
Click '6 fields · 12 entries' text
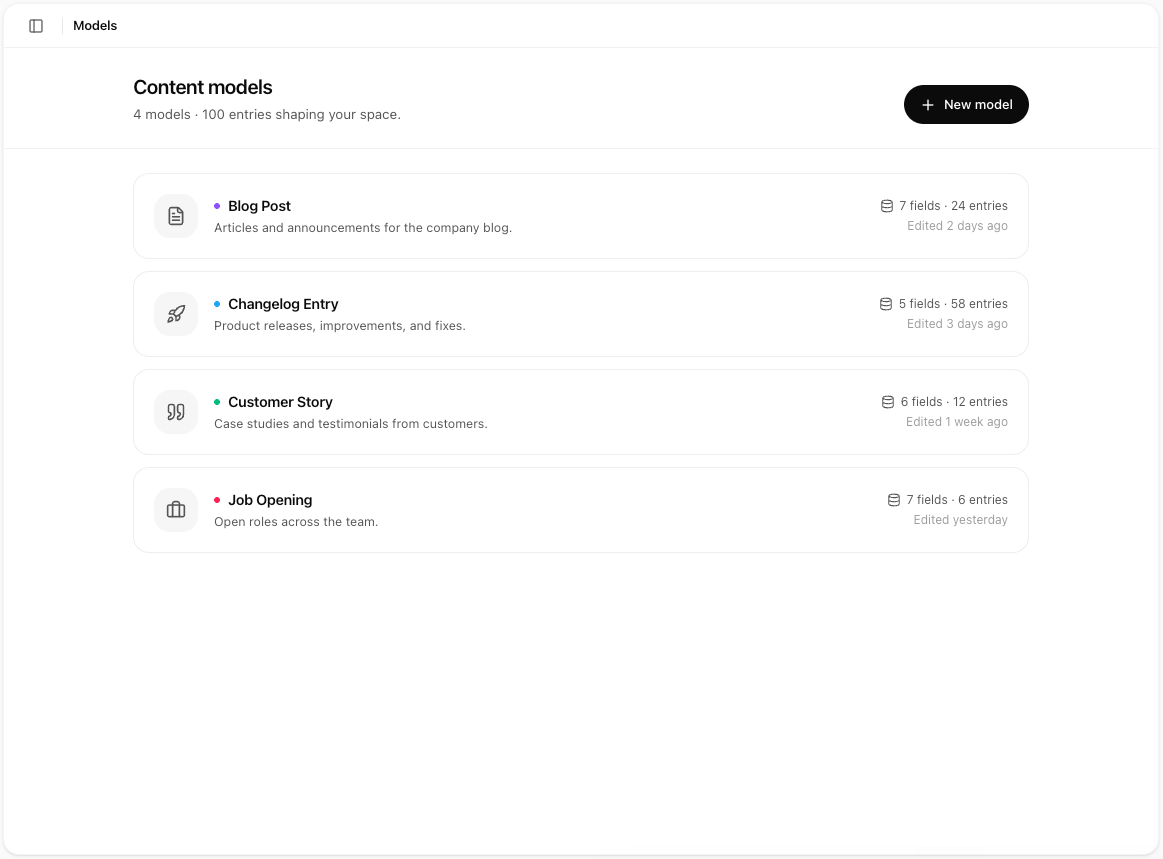pos(954,401)
